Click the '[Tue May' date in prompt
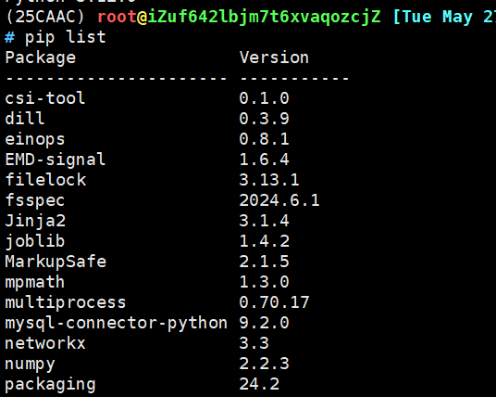496x397 pixels. [433, 17]
